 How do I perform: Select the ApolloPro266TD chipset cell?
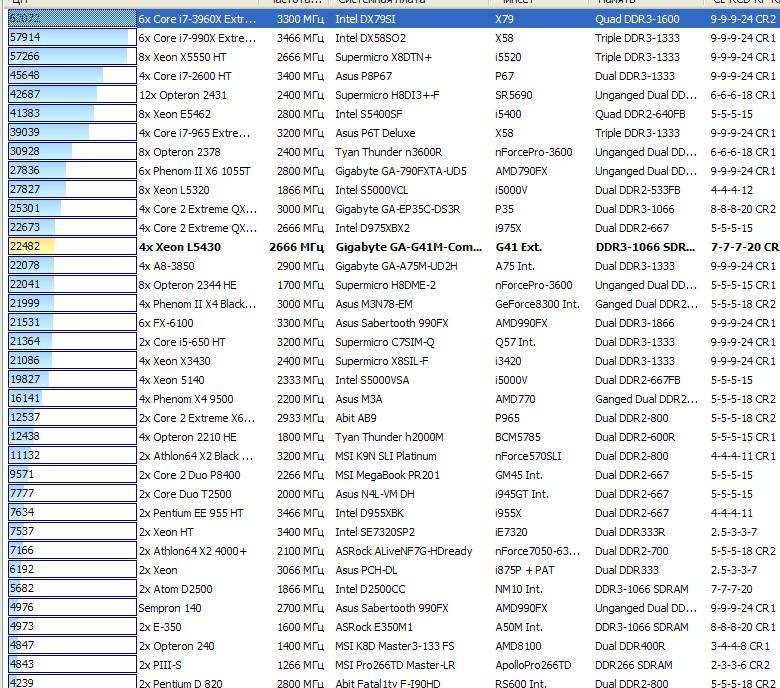[533, 665]
